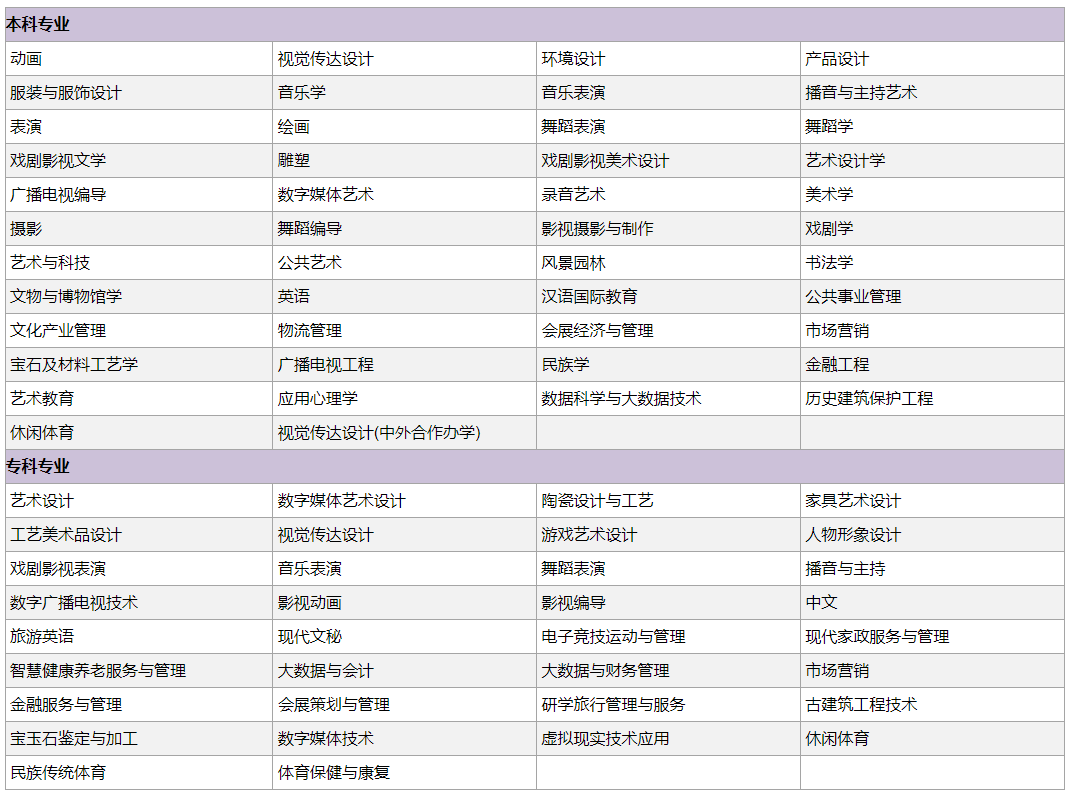Click the 书法学 cell

[x=932, y=262]
